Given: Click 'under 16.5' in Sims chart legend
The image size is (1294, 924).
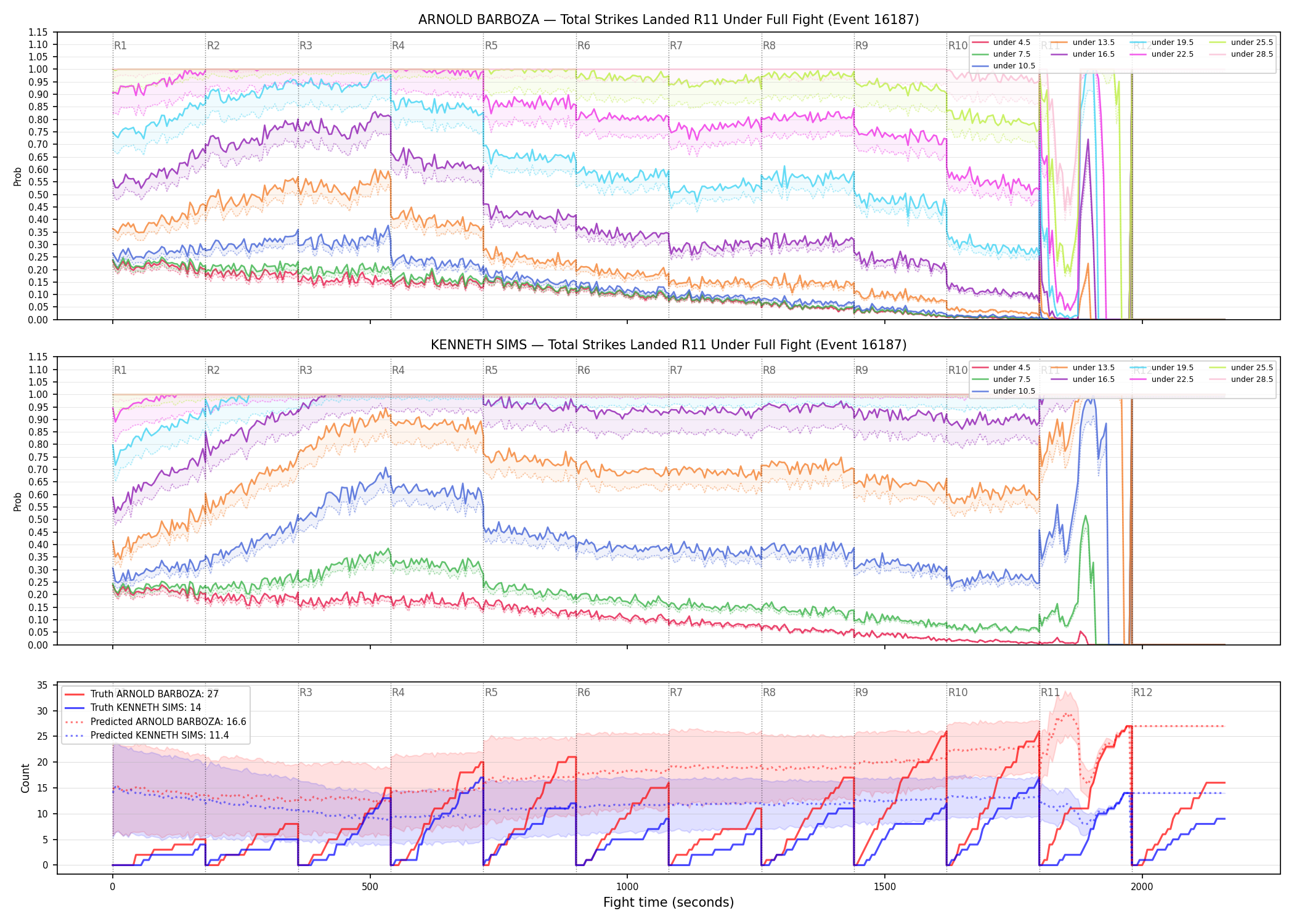Looking at the screenshot, I should (1093, 379).
